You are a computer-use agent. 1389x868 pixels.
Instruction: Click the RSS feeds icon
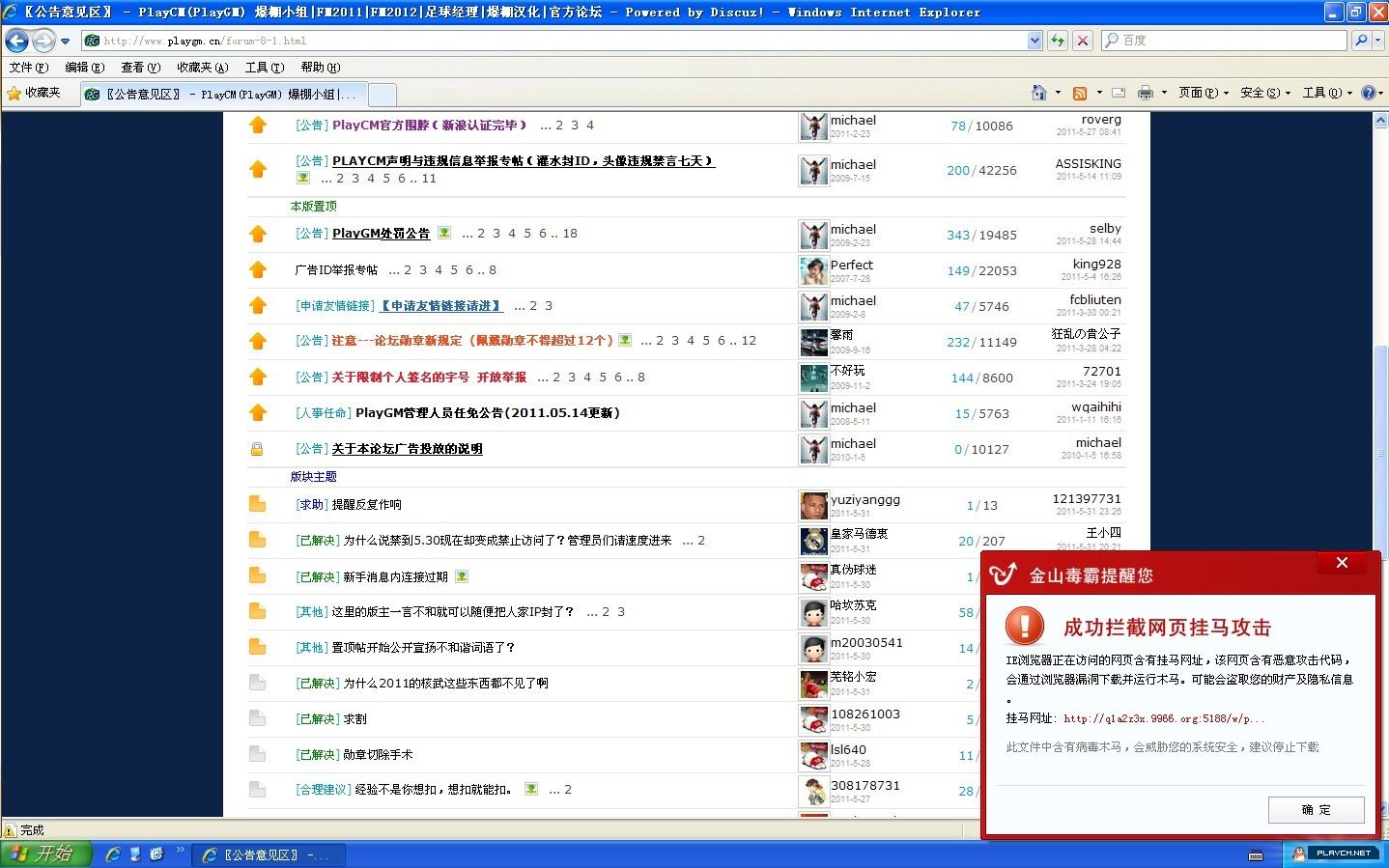pos(1080,93)
